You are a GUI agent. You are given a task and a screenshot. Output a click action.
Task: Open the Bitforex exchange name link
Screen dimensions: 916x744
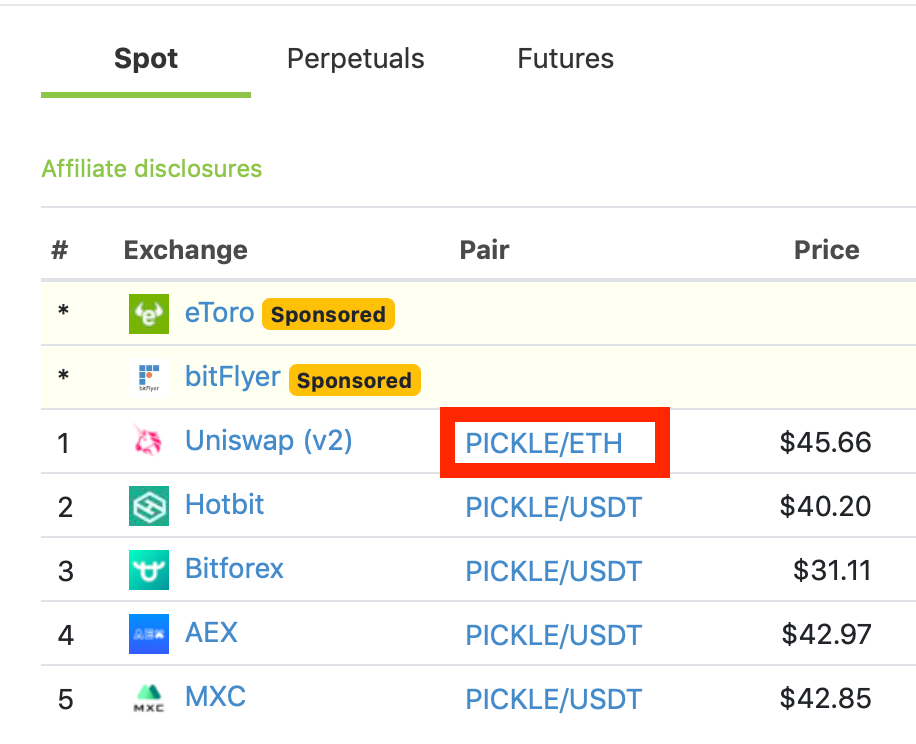point(234,569)
